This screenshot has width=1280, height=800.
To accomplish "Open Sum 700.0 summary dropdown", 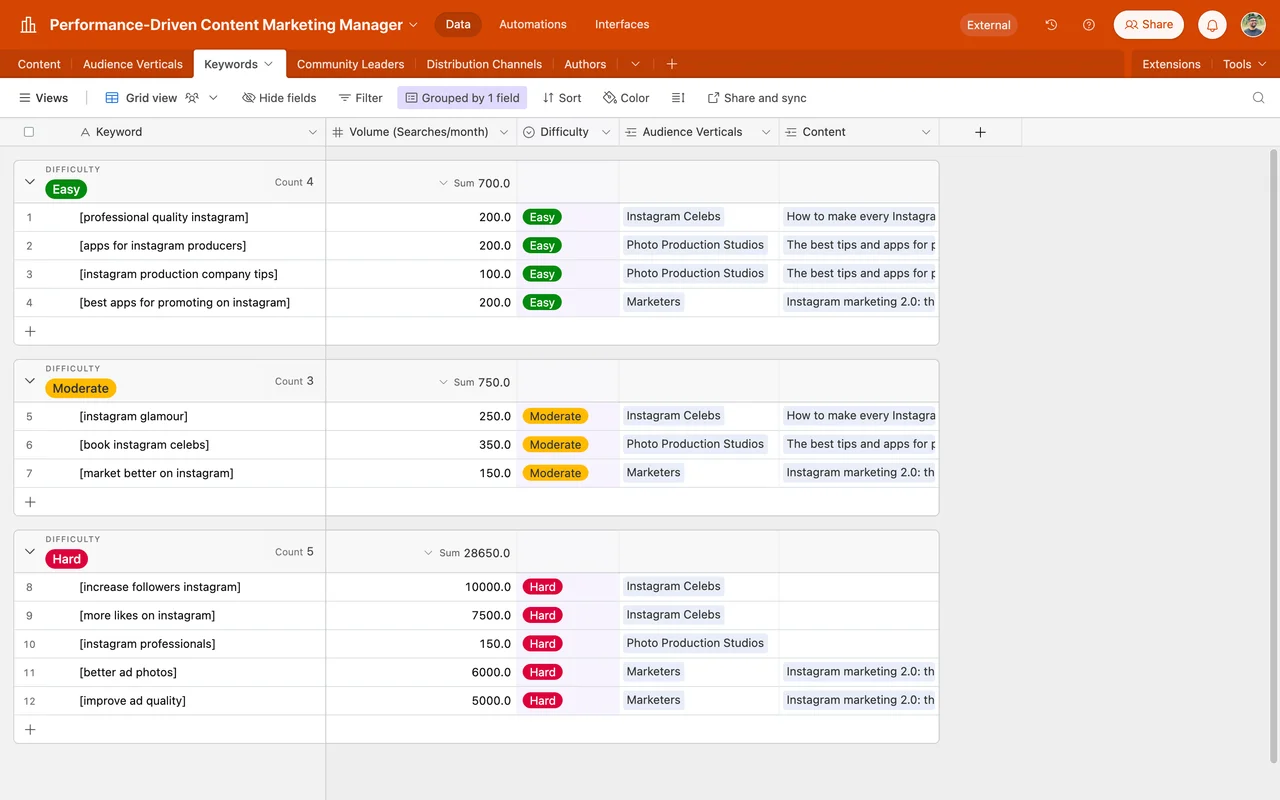I will [x=475, y=183].
